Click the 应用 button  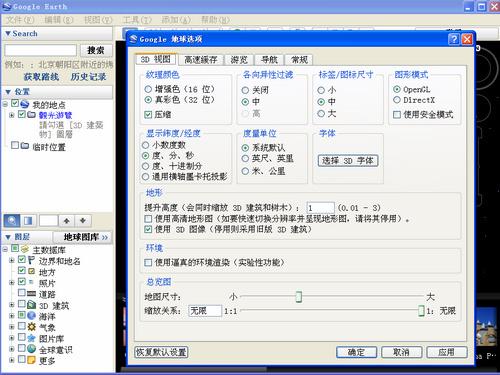(447, 352)
